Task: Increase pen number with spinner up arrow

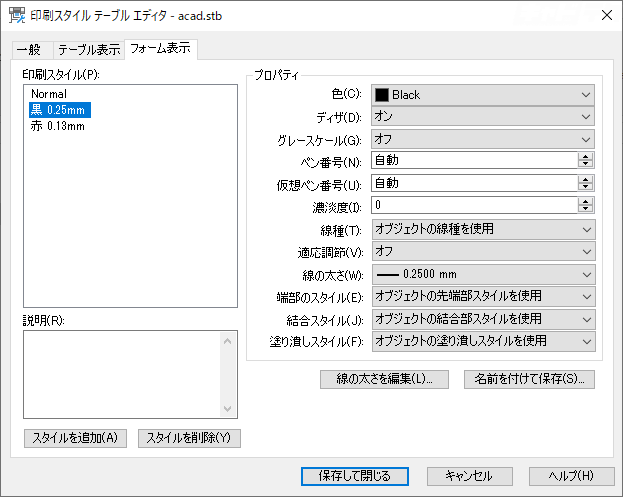Action: pos(585,157)
